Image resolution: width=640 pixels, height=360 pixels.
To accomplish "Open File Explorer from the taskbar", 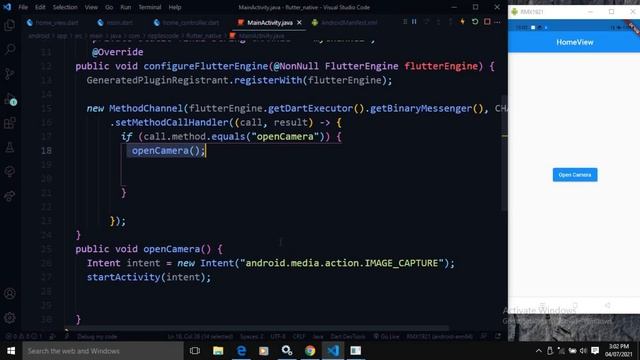I will (218, 351).
